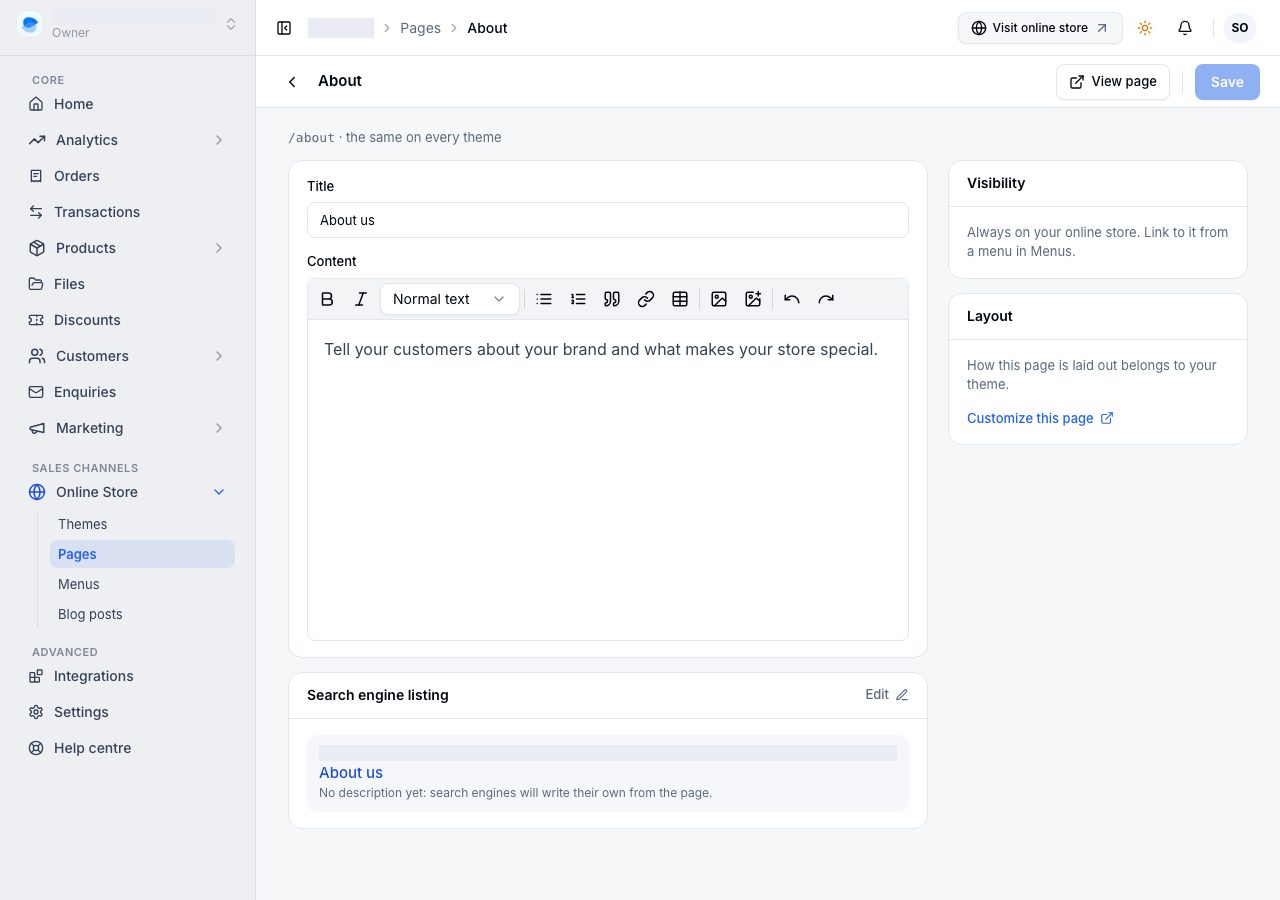Screen dimensions: 1280x900
Task: Go back using the arrow beside About
Action: 292,82
